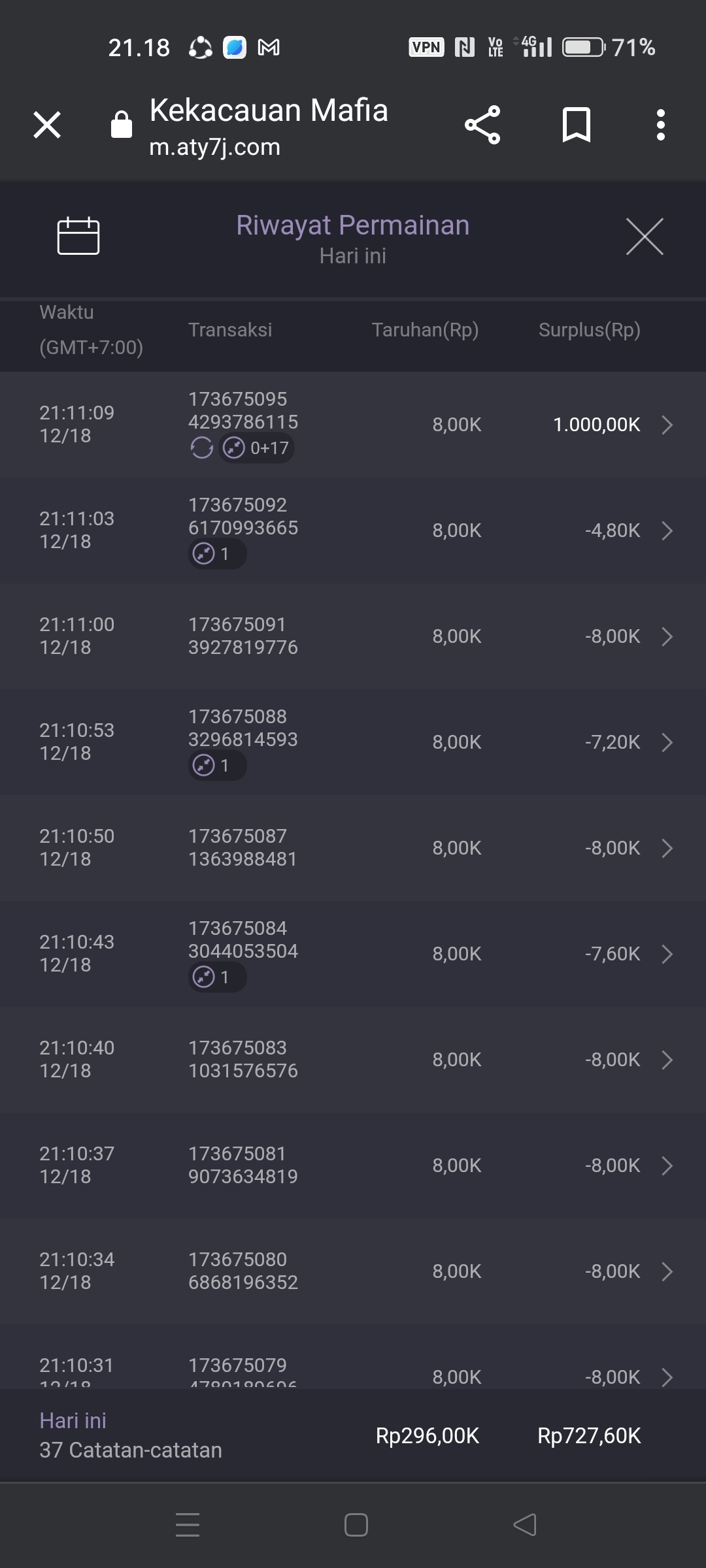The width and height of the screenshot is (706, 1568).
Task: Expand the -4,80K surplus record details
Action: click(x=667, y=531)
